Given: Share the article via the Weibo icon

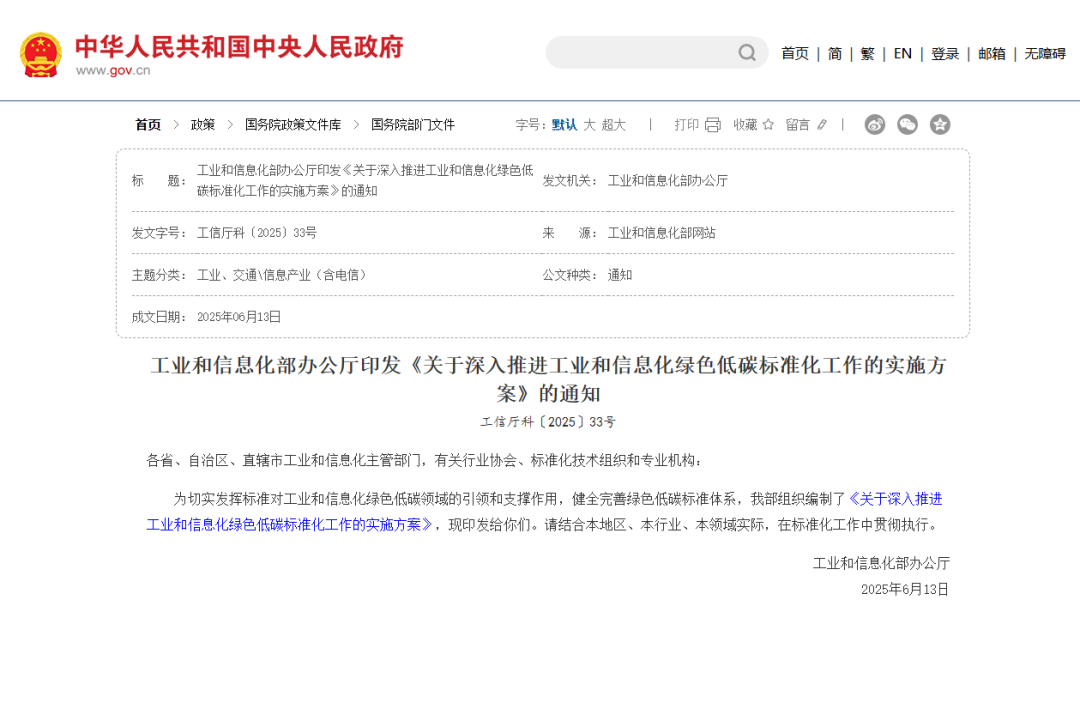Looking at the screenshot, I should 876,124.
